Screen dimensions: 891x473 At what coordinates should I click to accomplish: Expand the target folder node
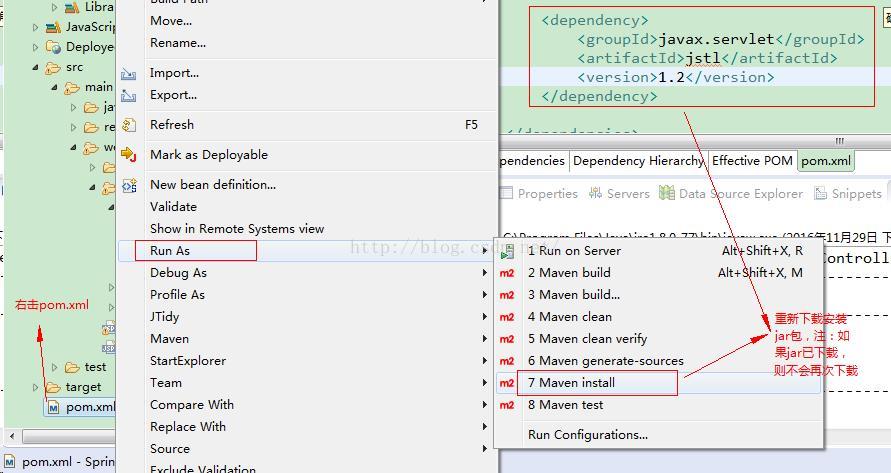(35, 388)
